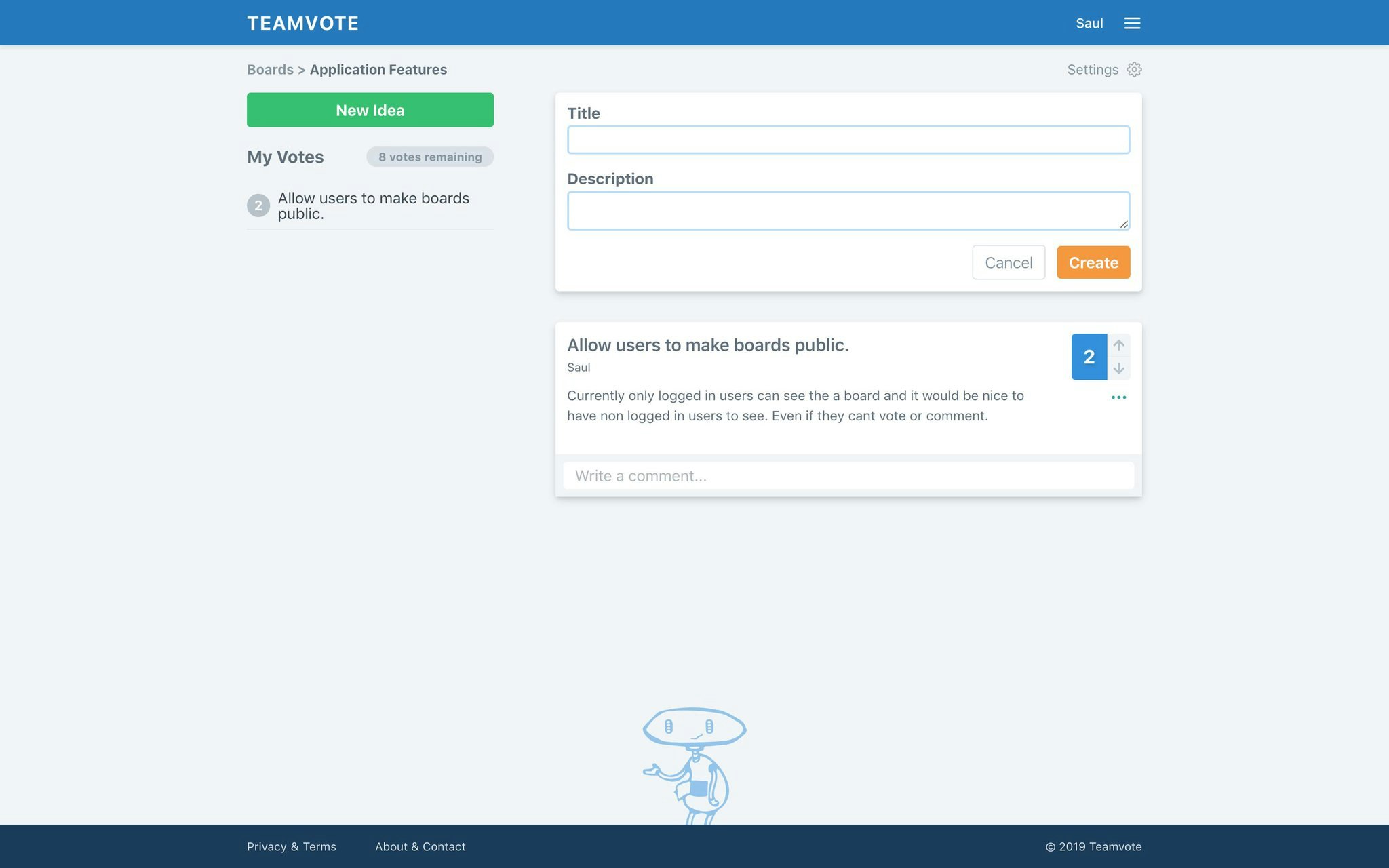
Task: Open About & Contact footer link
Action: click(x=420, y=846)
